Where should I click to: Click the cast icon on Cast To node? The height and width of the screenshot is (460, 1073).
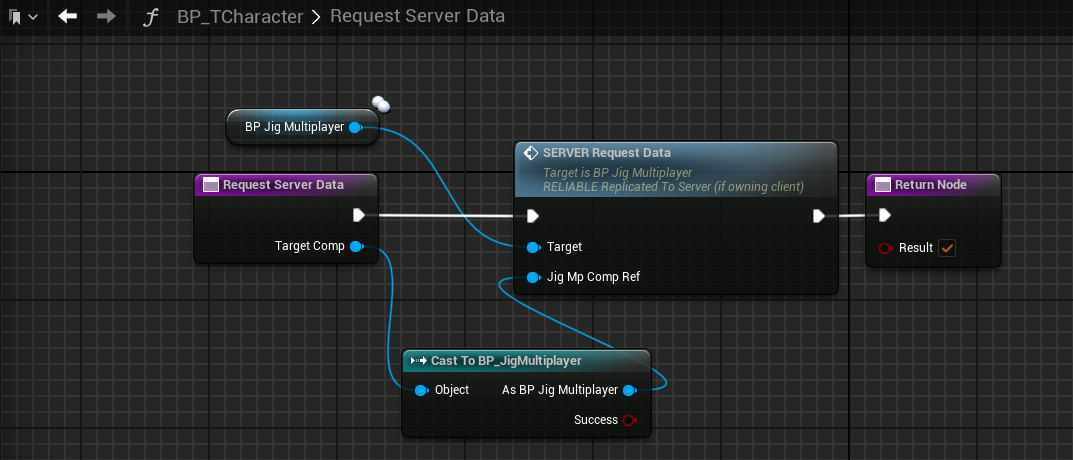417,361
